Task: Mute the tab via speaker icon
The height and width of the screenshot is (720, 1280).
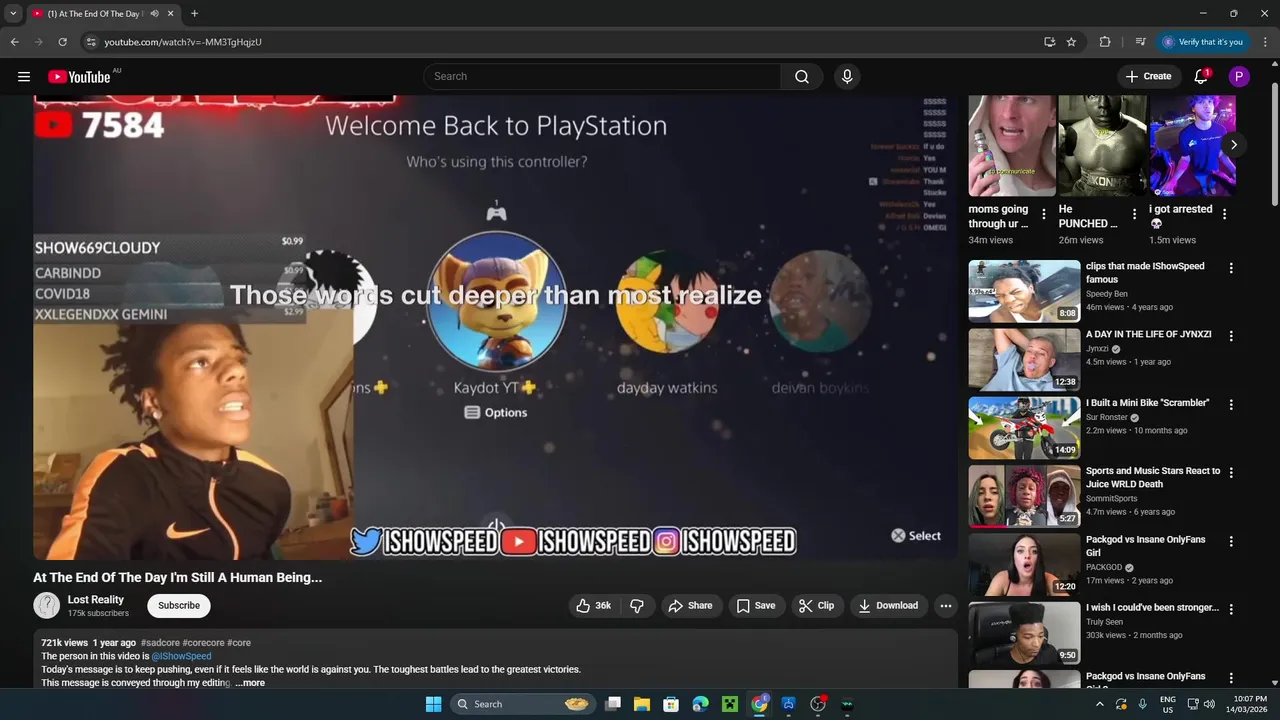Action: coord(154,14)
